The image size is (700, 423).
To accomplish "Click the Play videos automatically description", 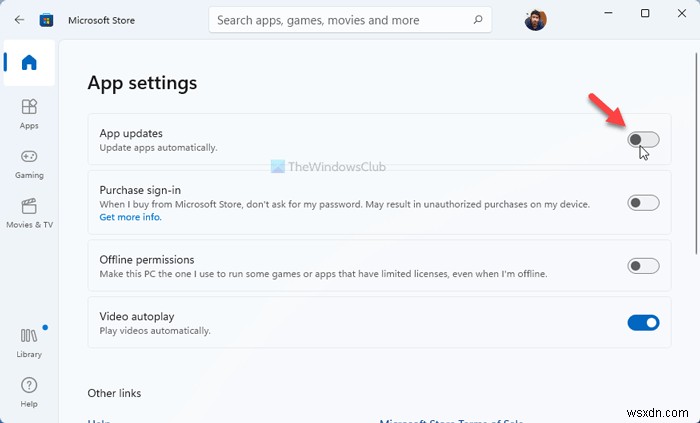I will [154, 331].
